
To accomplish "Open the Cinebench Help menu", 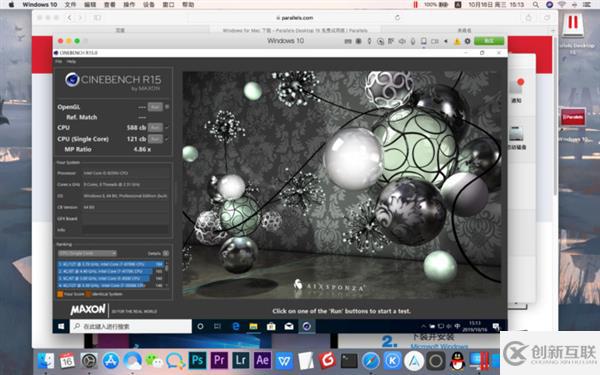I will (71, 62).
